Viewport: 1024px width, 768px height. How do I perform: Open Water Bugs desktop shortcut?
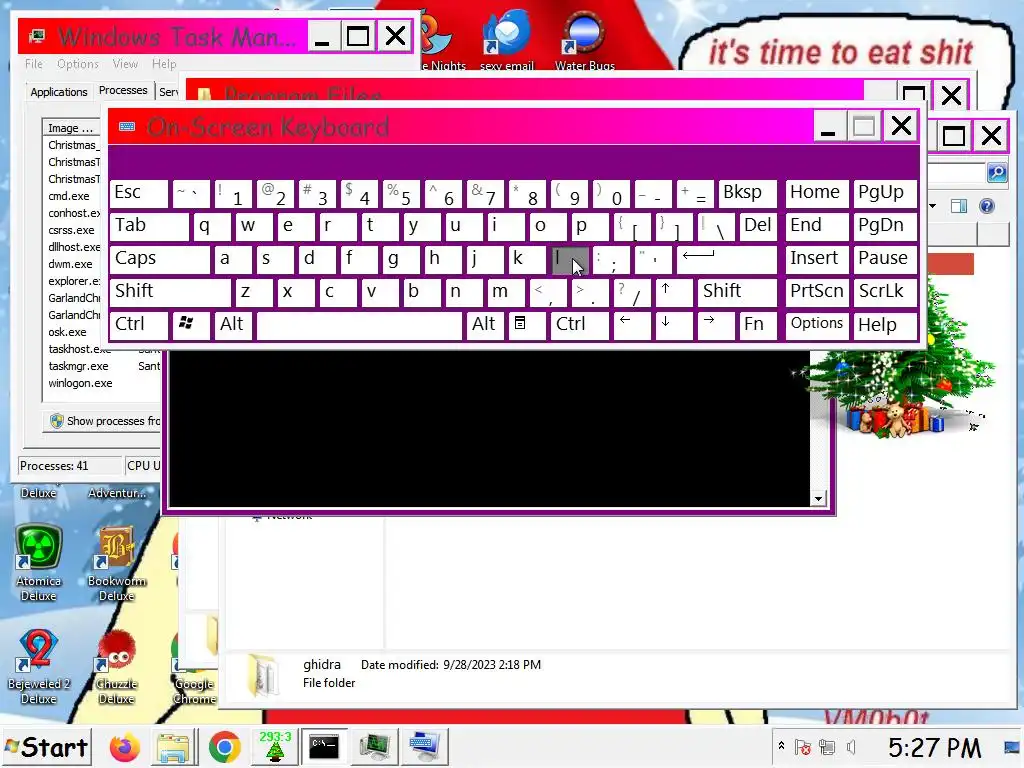click(x=584, y=39)
